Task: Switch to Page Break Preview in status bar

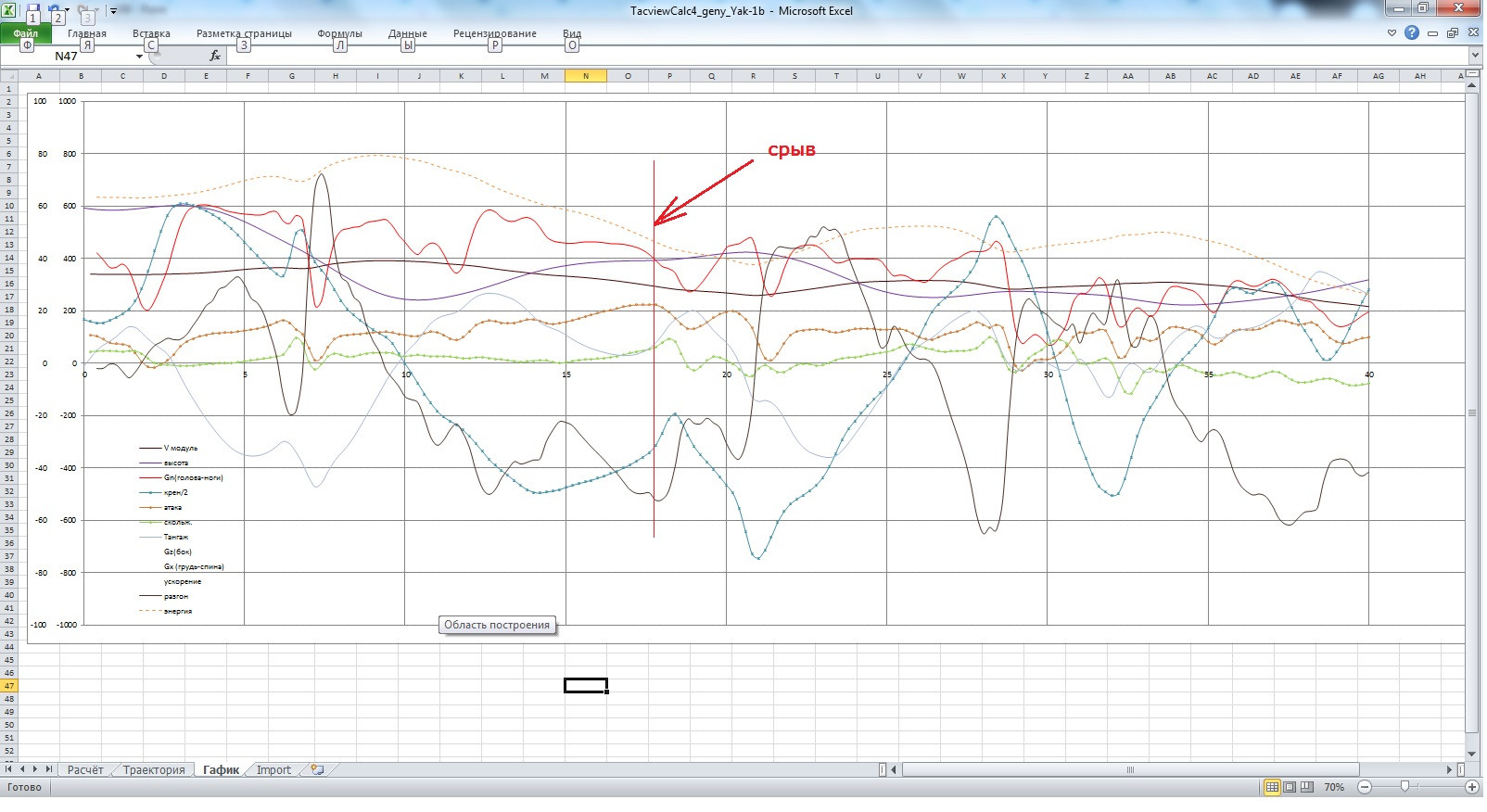Action: click(1307, 787)
